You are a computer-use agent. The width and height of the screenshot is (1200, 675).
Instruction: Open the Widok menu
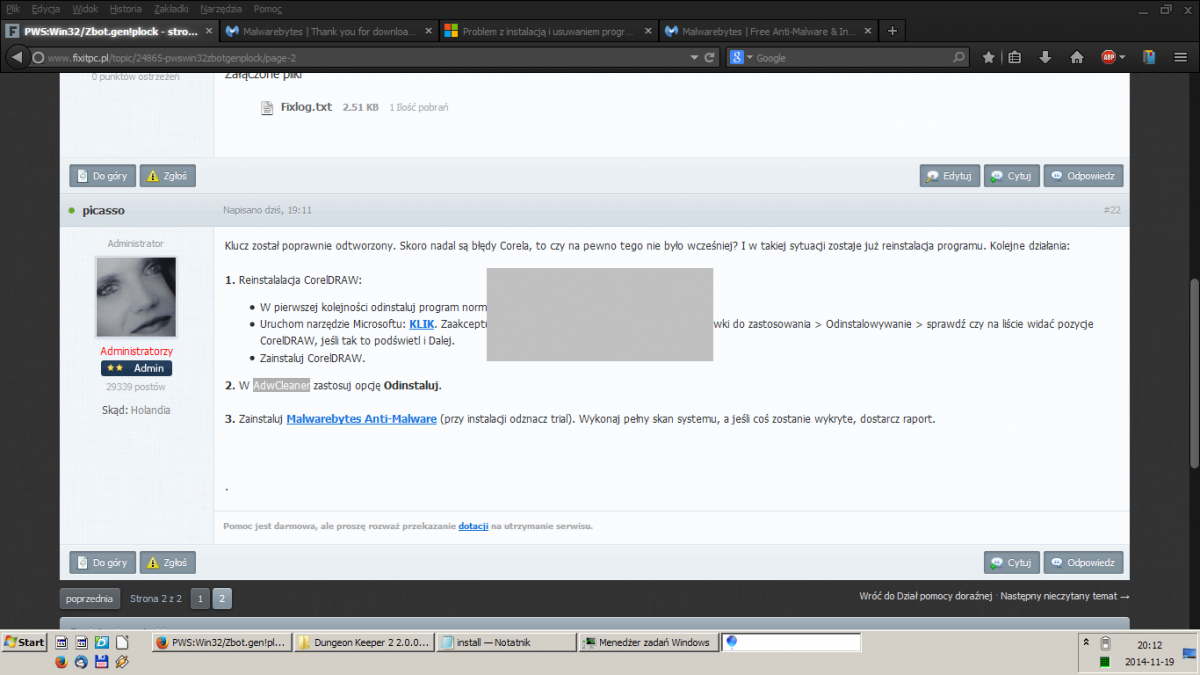click(x=86, y=8)
